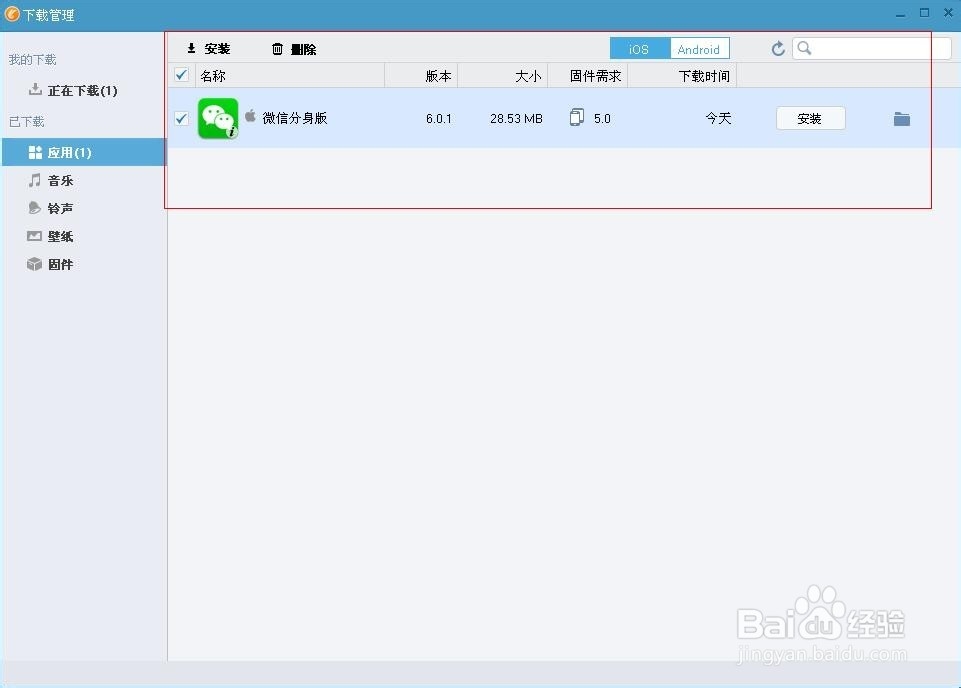Click the 安装 button for 微信分身版

[810, 117]
